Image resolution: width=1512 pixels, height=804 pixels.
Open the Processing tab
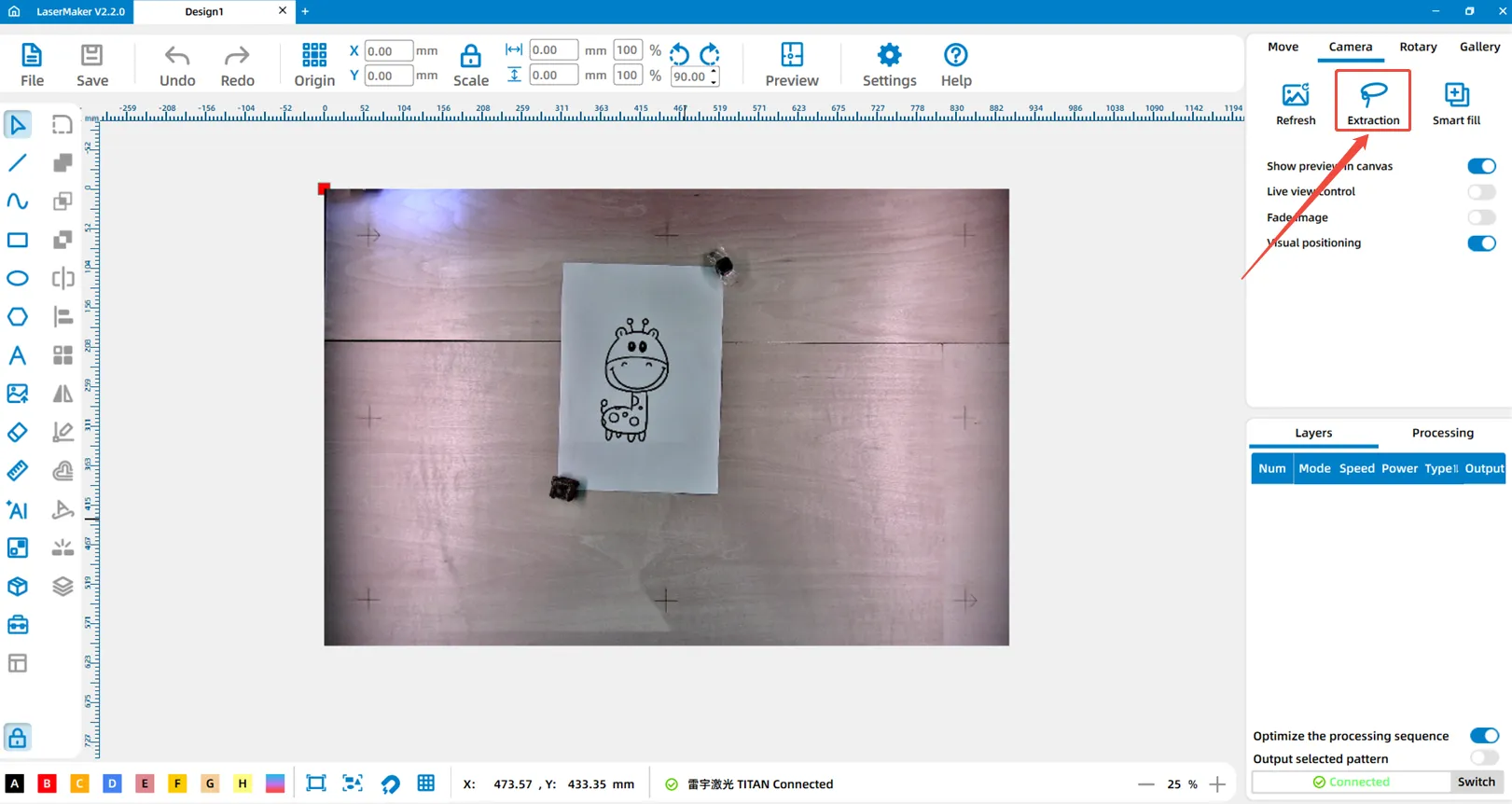point(1442,433)
